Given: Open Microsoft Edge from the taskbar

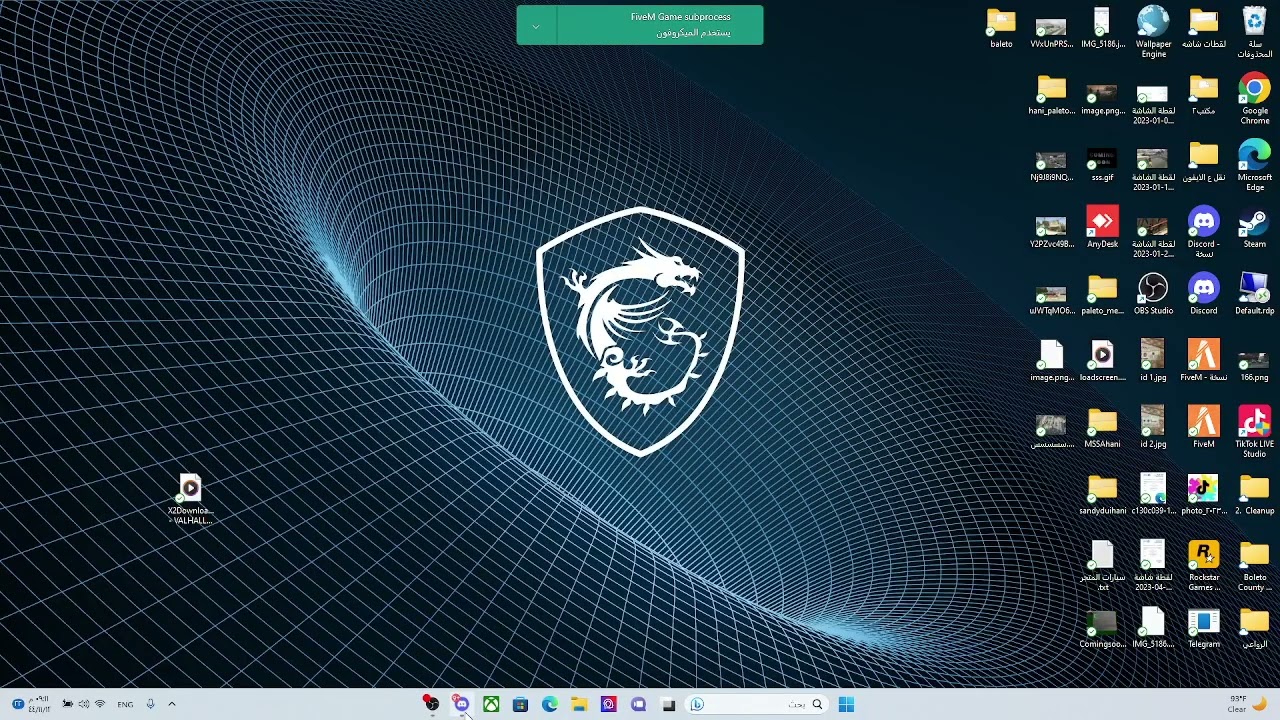Looking at the screenshot, I should click(x=550, y=704).
